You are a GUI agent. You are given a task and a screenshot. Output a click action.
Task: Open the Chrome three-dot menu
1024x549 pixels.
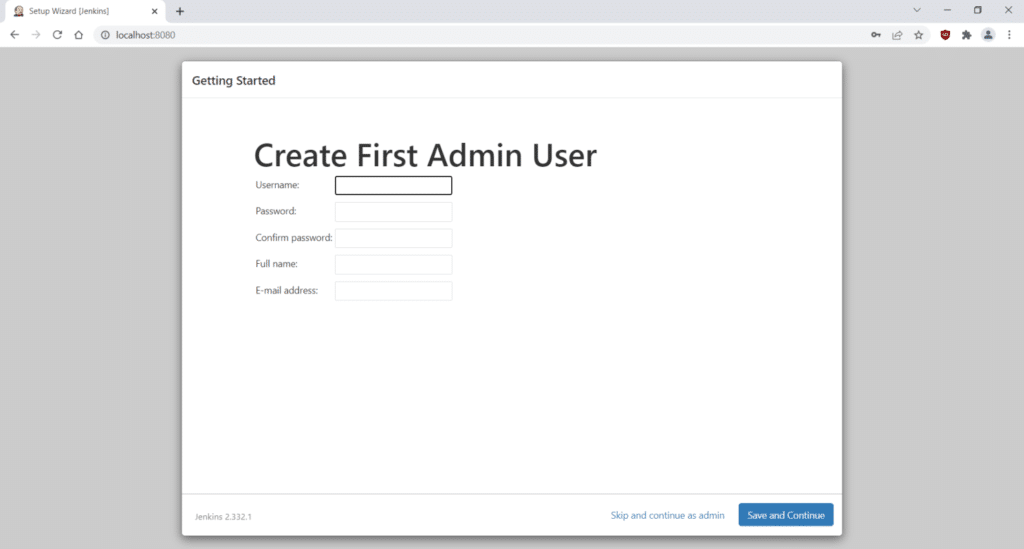(x=1009, y=35)
